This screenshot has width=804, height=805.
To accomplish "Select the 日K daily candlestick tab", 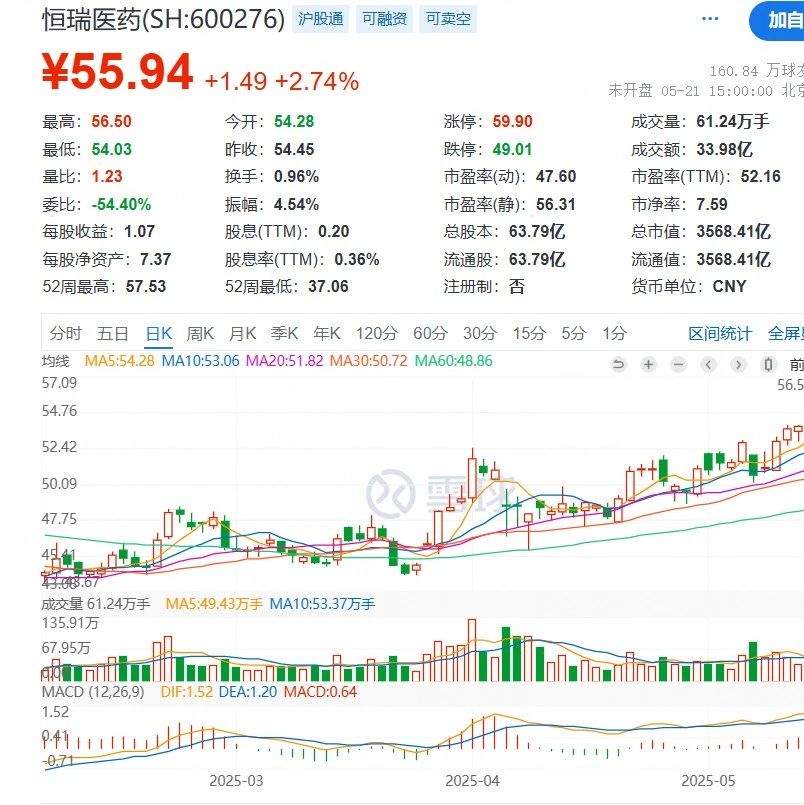I will 159,334.
